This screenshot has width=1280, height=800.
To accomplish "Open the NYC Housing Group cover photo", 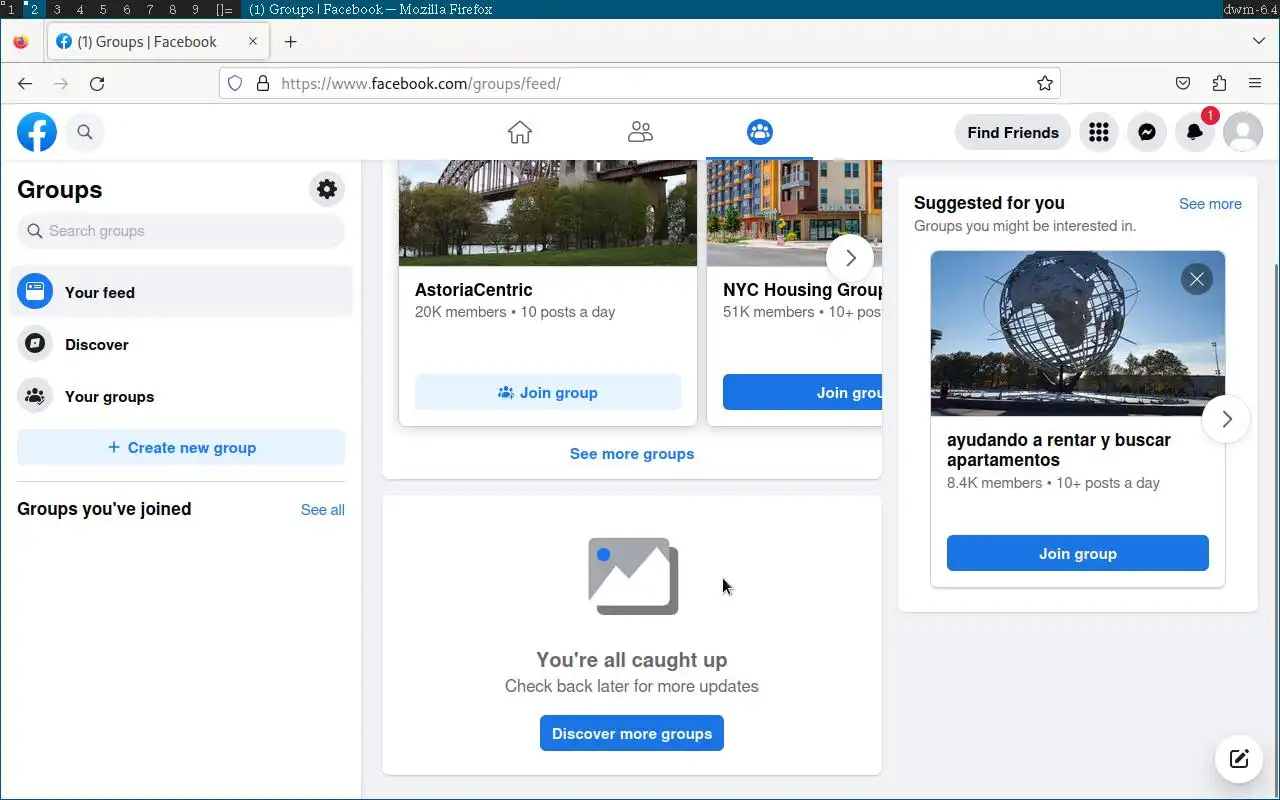I will tap(794, 213).
